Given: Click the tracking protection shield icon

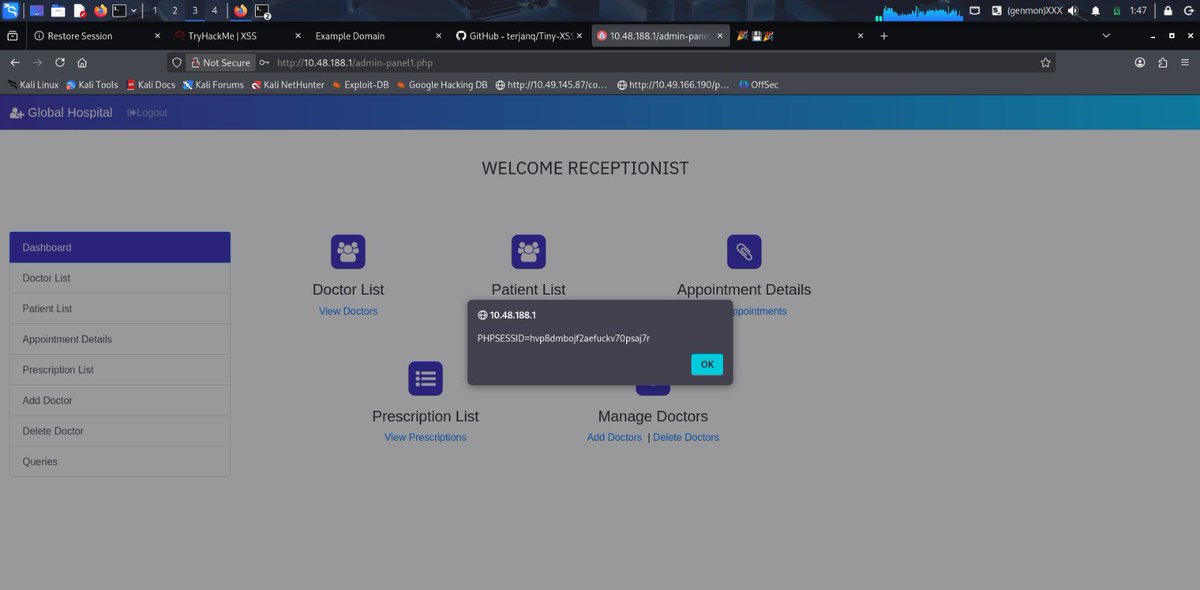Looking at the screenshot, I should click(177, 62).
